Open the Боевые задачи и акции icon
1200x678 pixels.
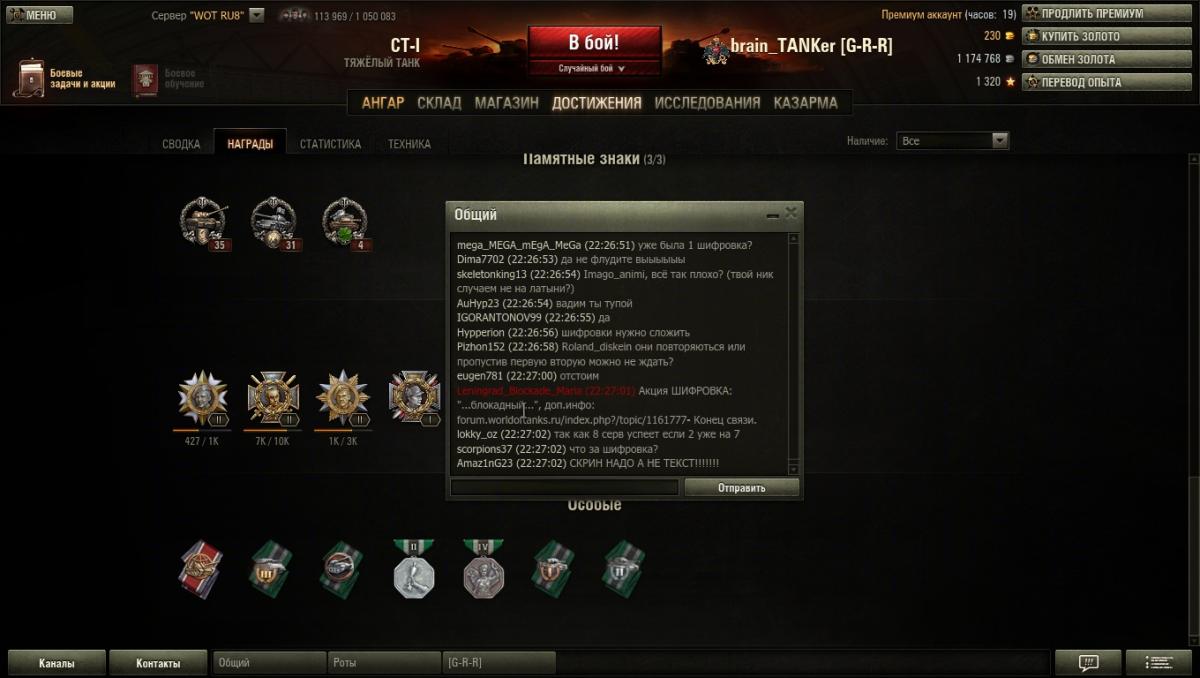click(x=29, y=78)
